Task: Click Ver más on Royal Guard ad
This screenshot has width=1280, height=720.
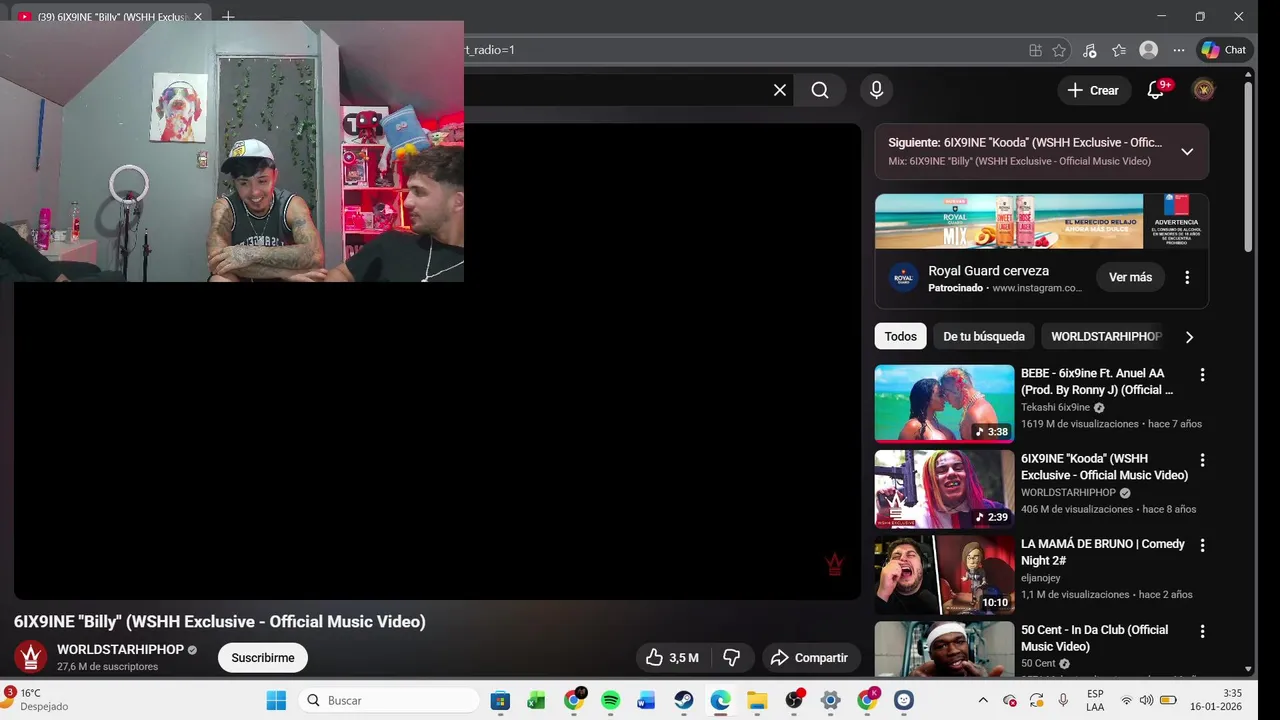Action: (1130, 277)
